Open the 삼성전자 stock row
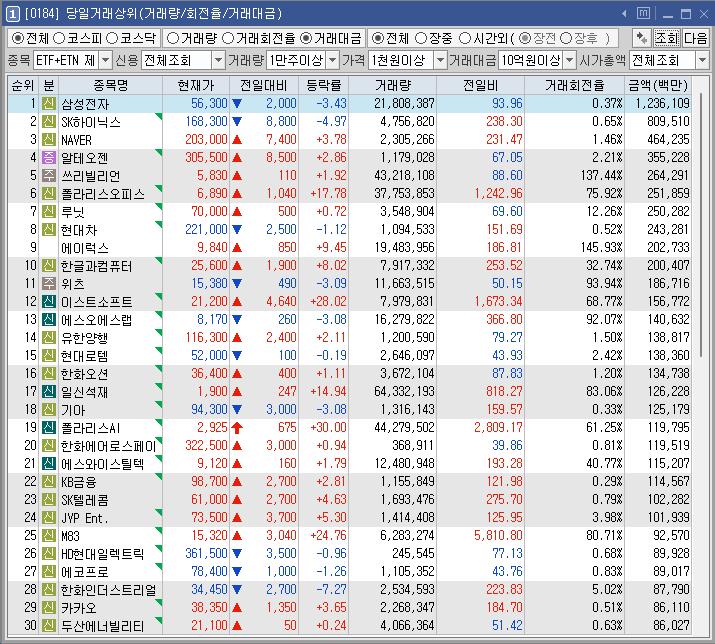715x644 pixels. [x=349, y=104]
